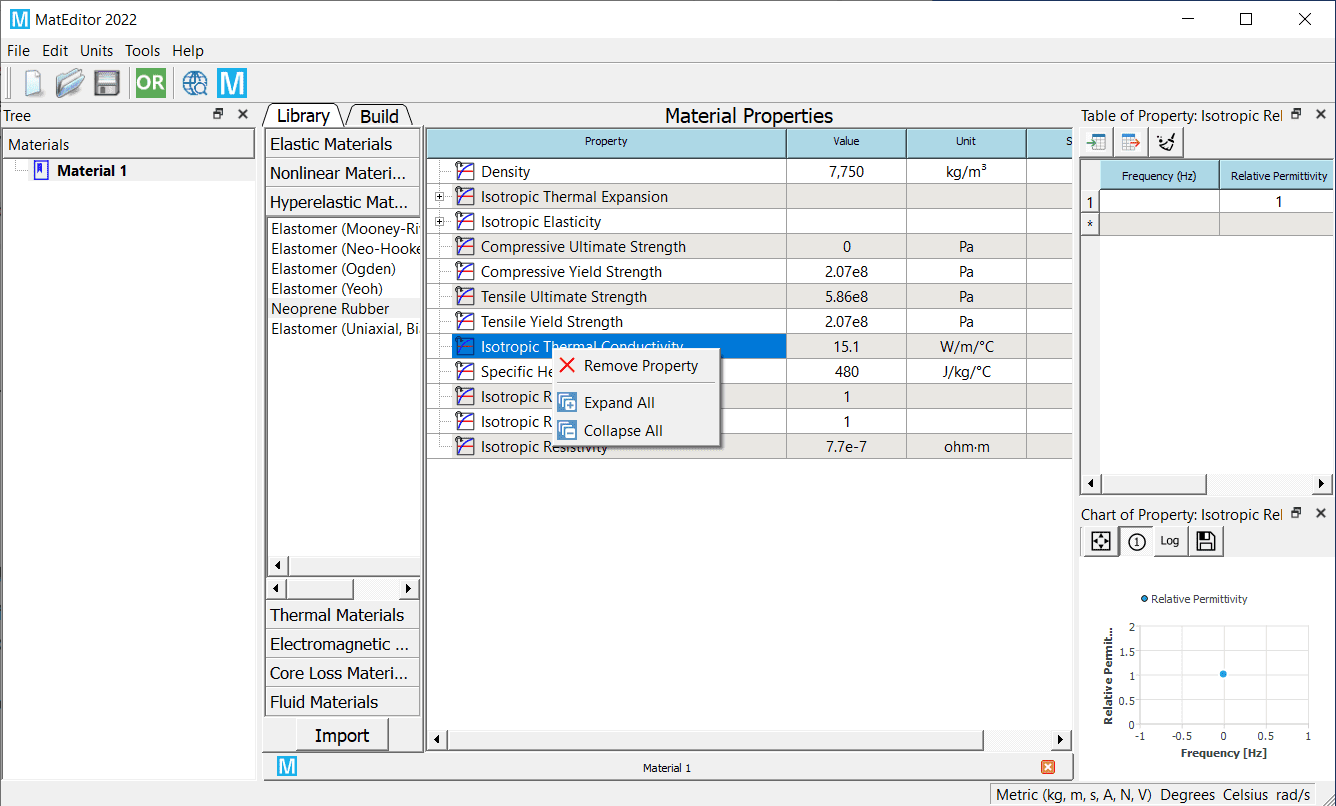Click the export table data icon
This screenshot has width=1336, height=806.
click(x=1131, y=142)
